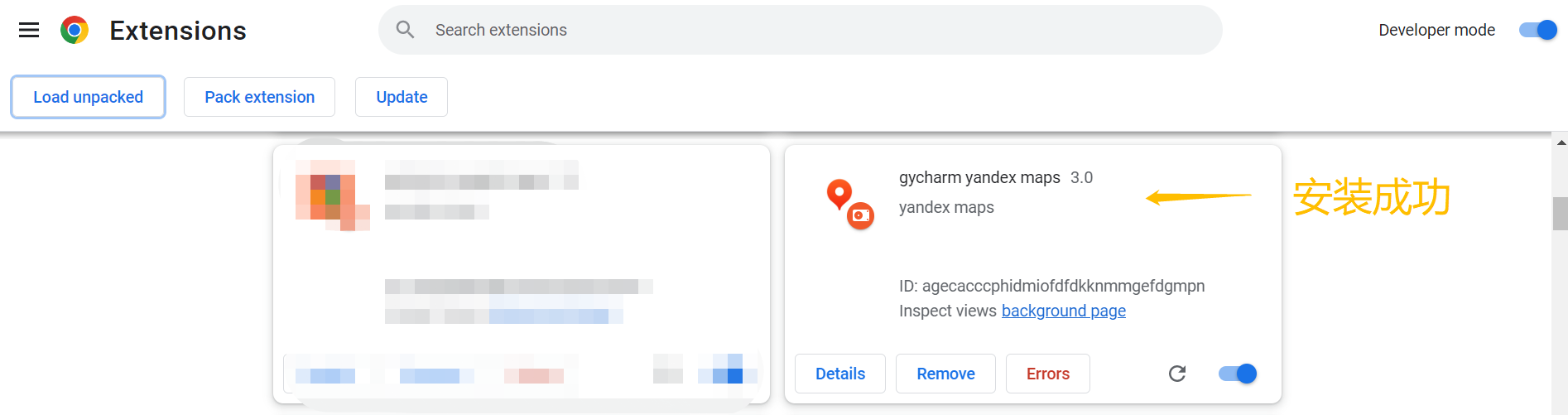Open the background page inspect link

pyautogui.click(x=1063, y=311)
